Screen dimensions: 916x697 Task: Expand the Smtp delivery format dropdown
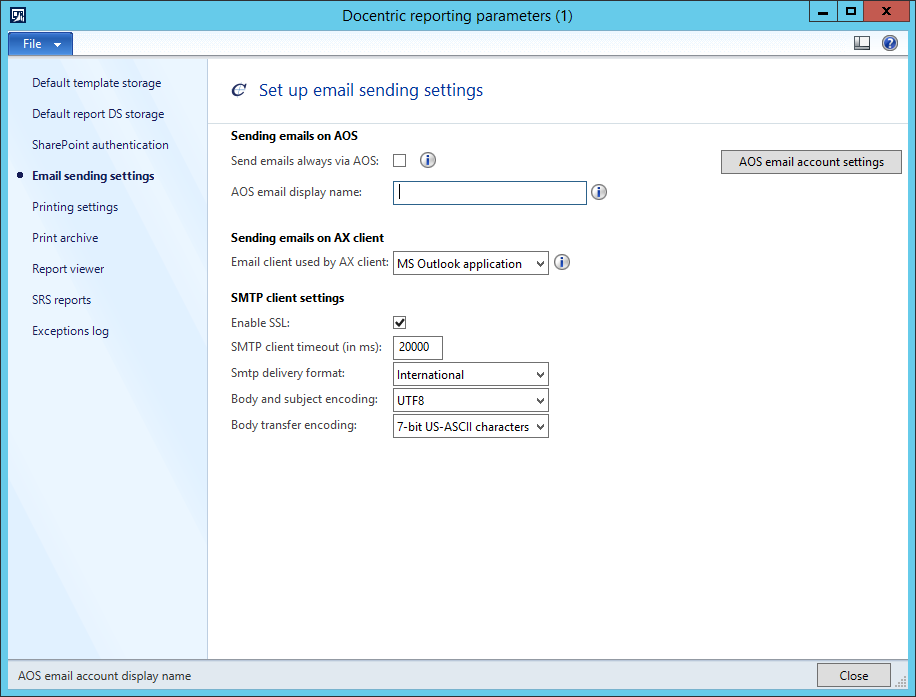click(x=471, y=374)
